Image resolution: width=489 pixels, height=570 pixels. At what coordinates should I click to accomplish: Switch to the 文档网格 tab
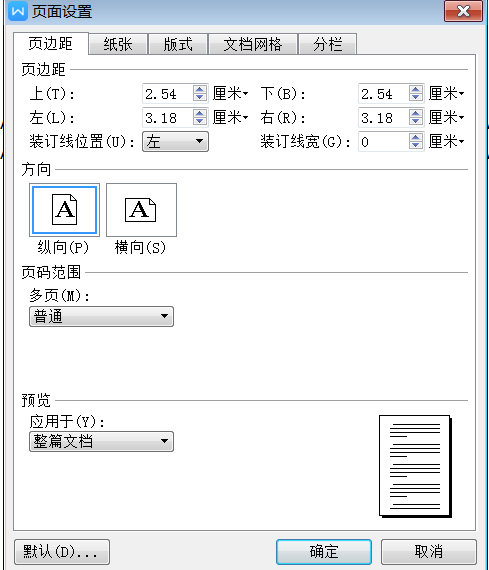pos(253,44)
